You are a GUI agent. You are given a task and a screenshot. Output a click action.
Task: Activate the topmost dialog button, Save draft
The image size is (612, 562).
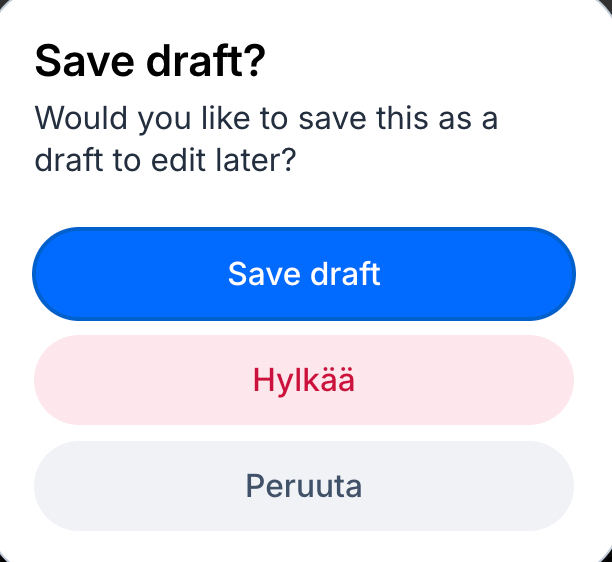(304, 274)
